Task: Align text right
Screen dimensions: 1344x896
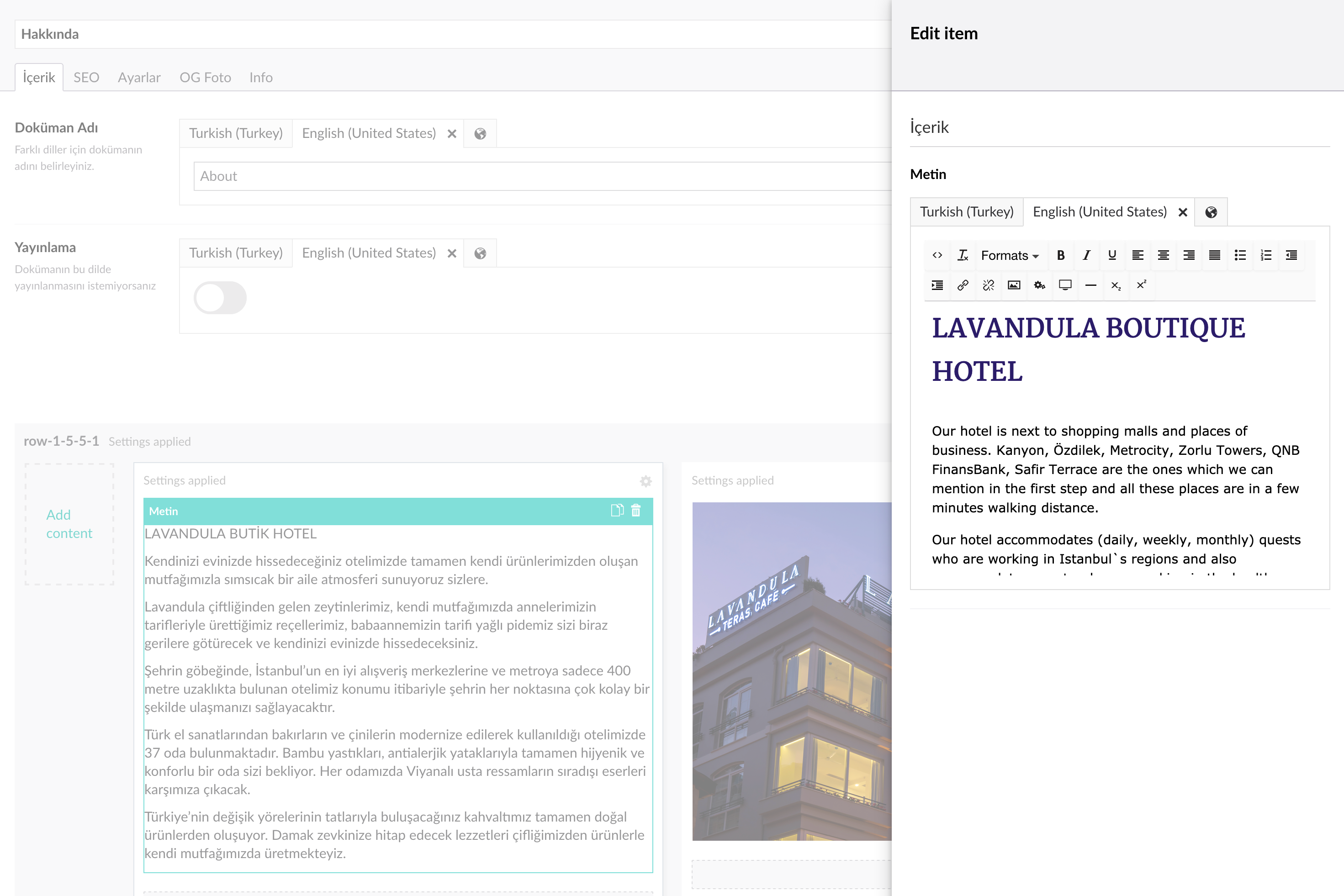Action: pos(1189,255)
